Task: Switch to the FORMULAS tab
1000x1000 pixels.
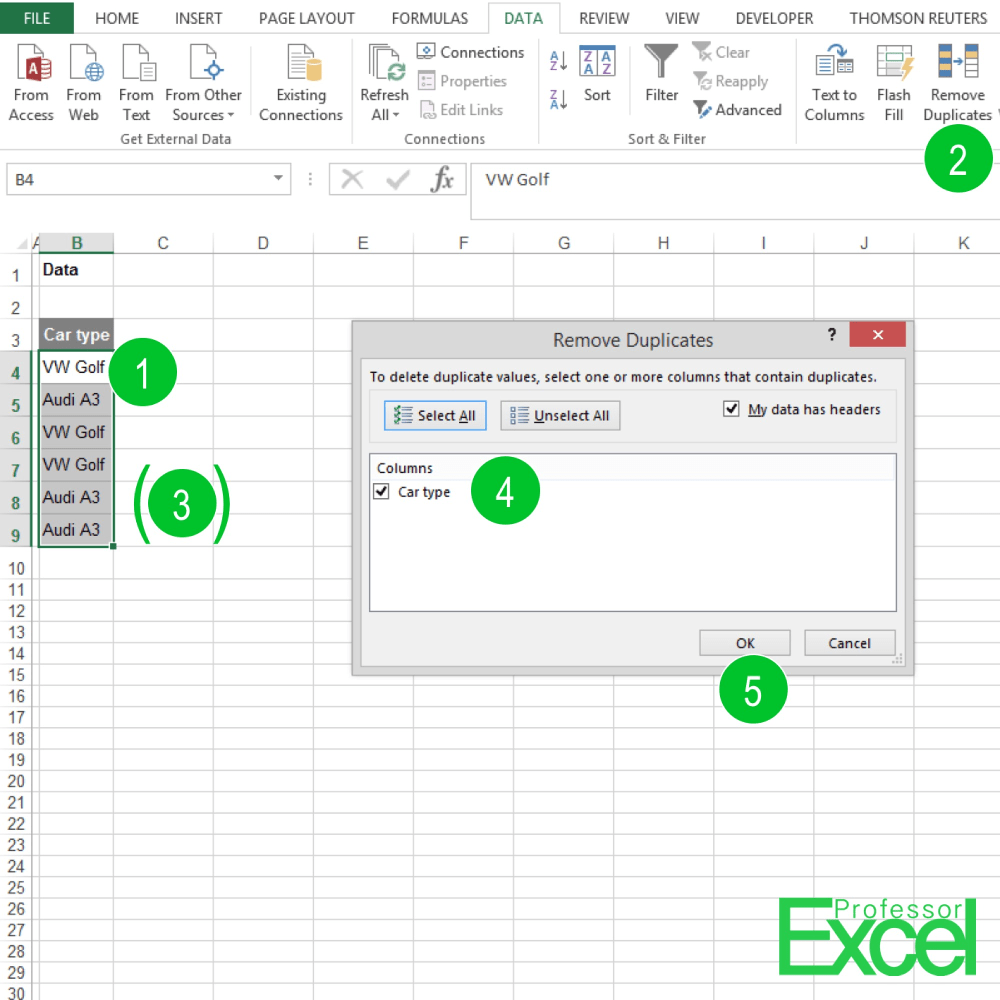Action: pyautogui.click(x=430, y=18)
